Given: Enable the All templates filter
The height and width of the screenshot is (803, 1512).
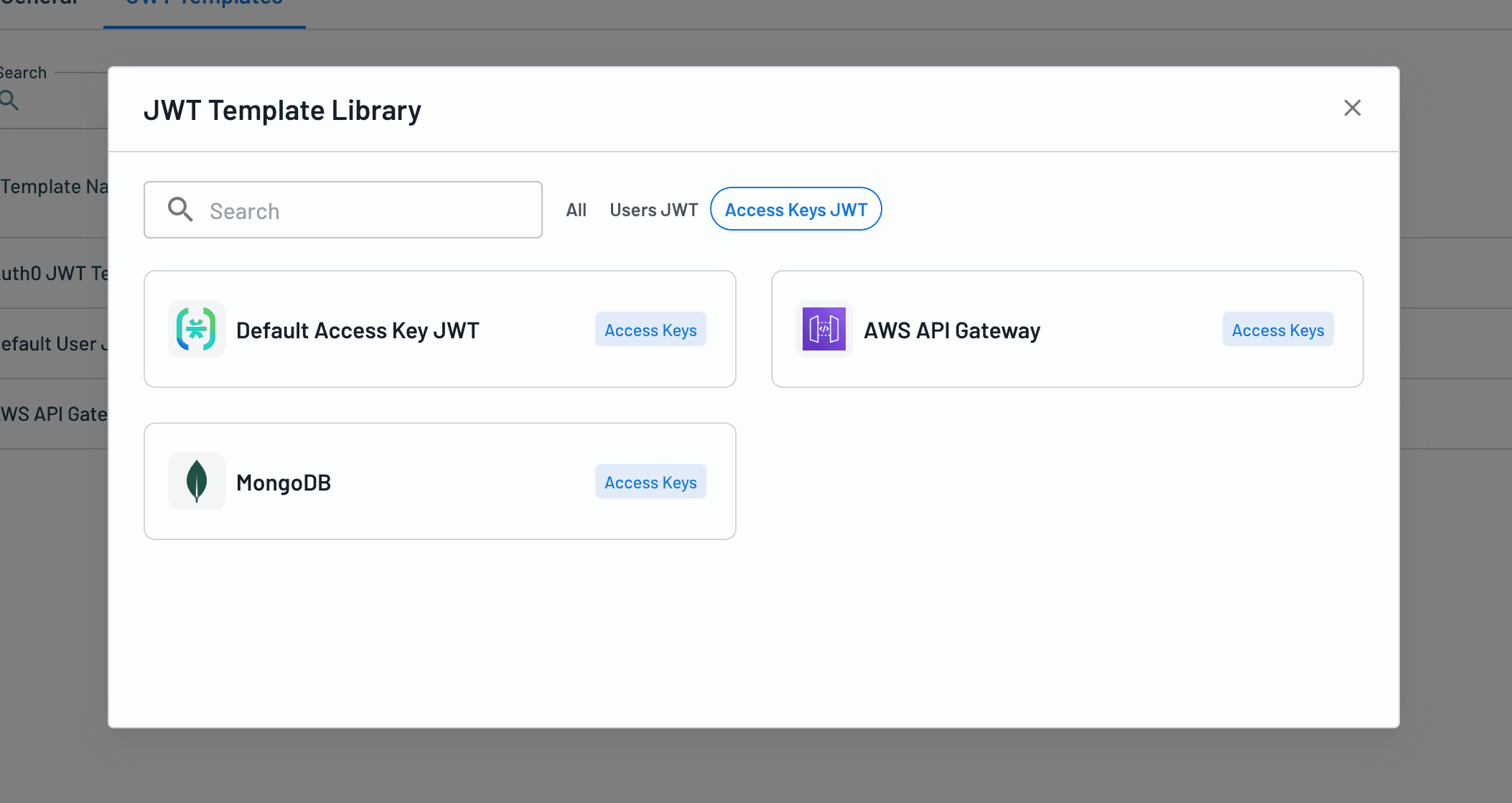Looking at the screenshot, I should [576, 209].
